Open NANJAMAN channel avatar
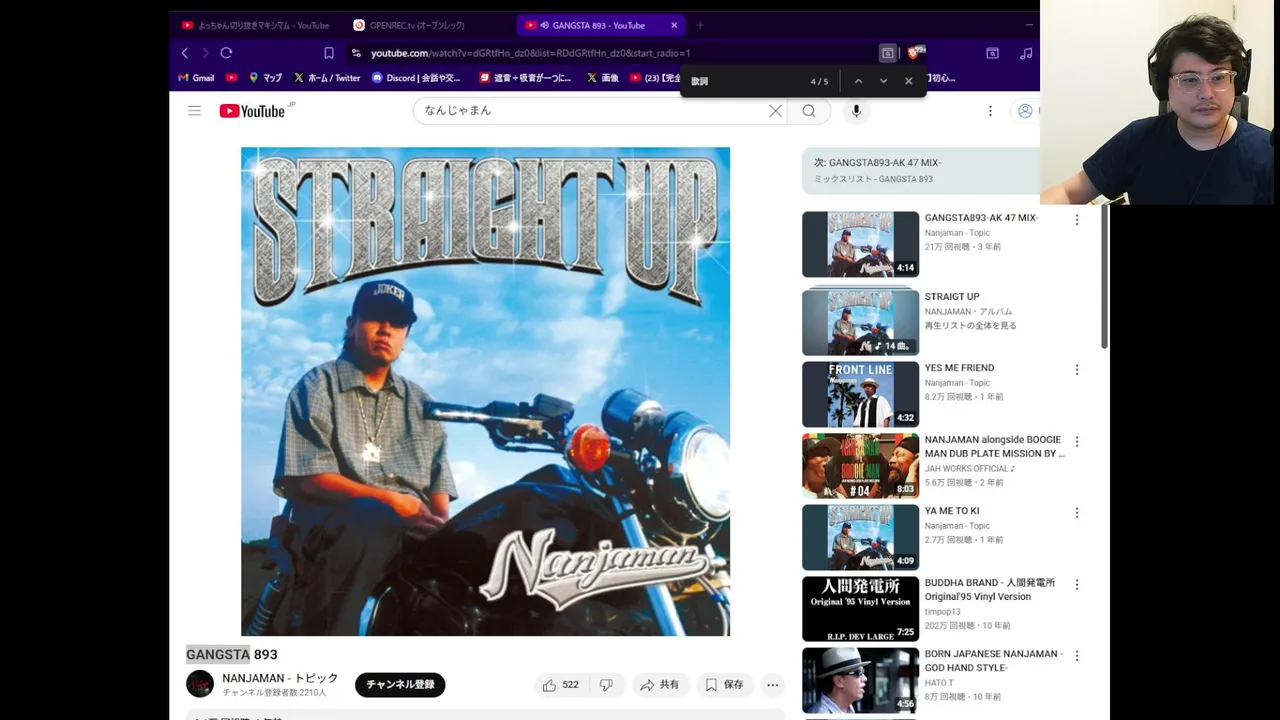 (x=200, y=684)
